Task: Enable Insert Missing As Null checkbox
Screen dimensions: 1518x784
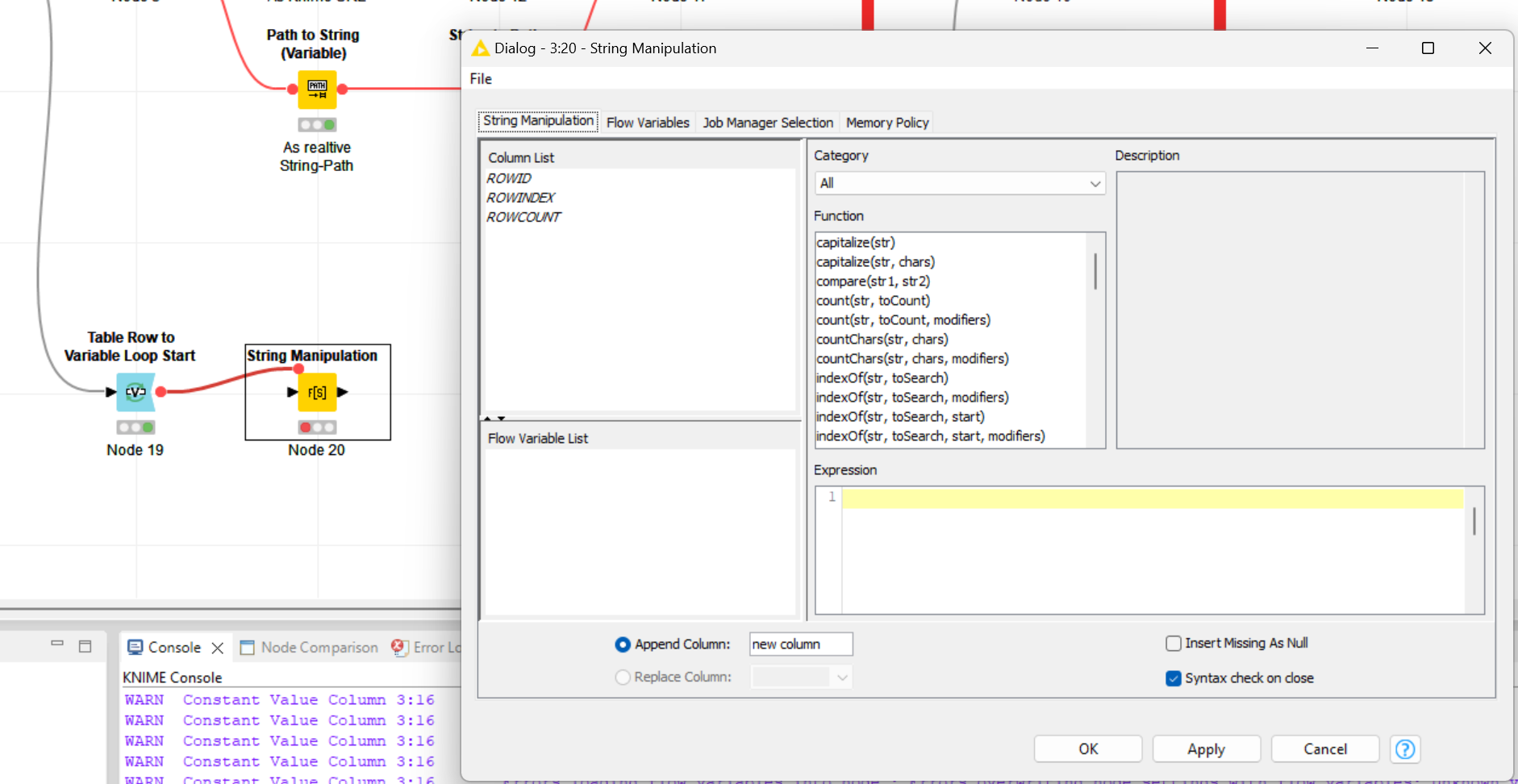Action: tap(1174, 643)
